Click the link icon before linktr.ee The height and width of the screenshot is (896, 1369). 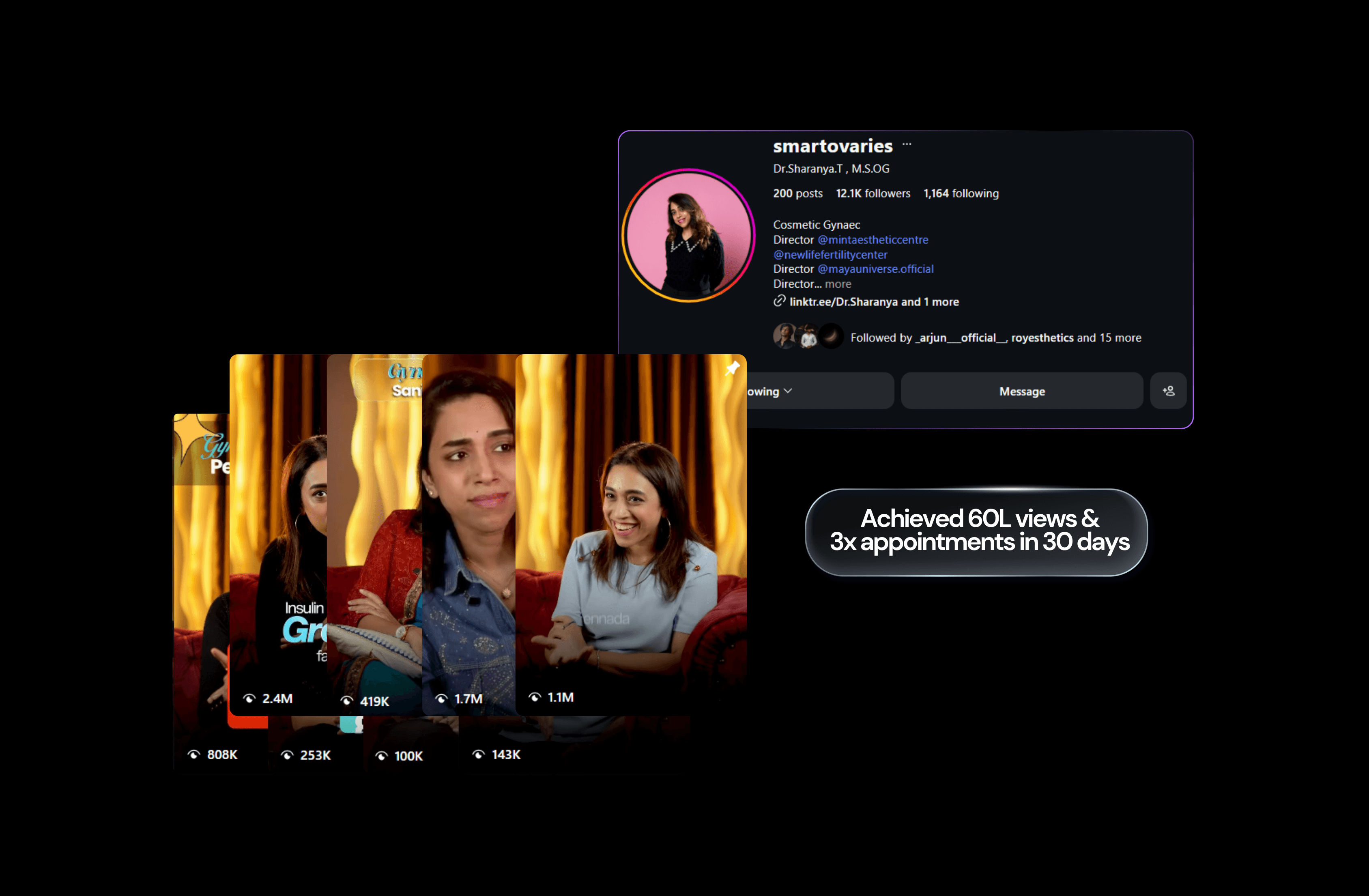pyautogui.click(x=779, y=301)
